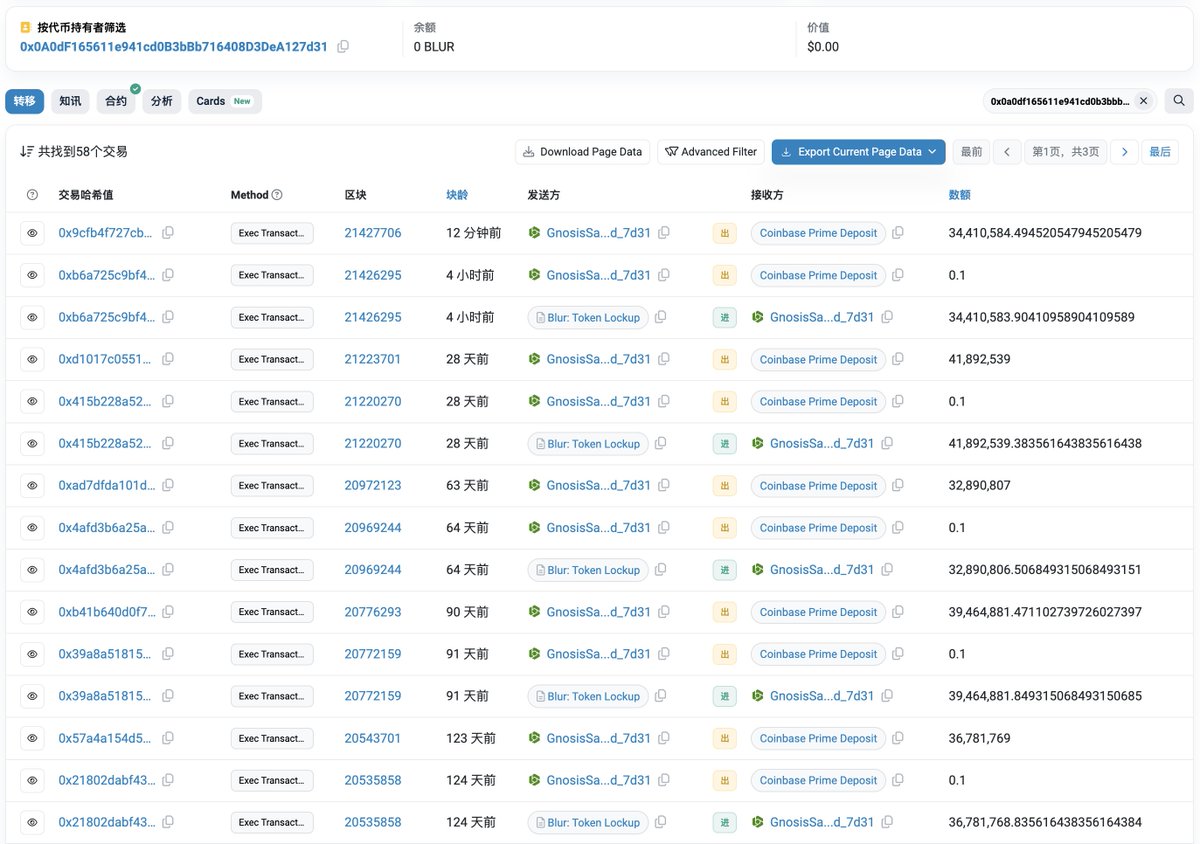The image size is (1200, 844).
Task: Switch to the 知讯 tab
Action: (70, 101)
